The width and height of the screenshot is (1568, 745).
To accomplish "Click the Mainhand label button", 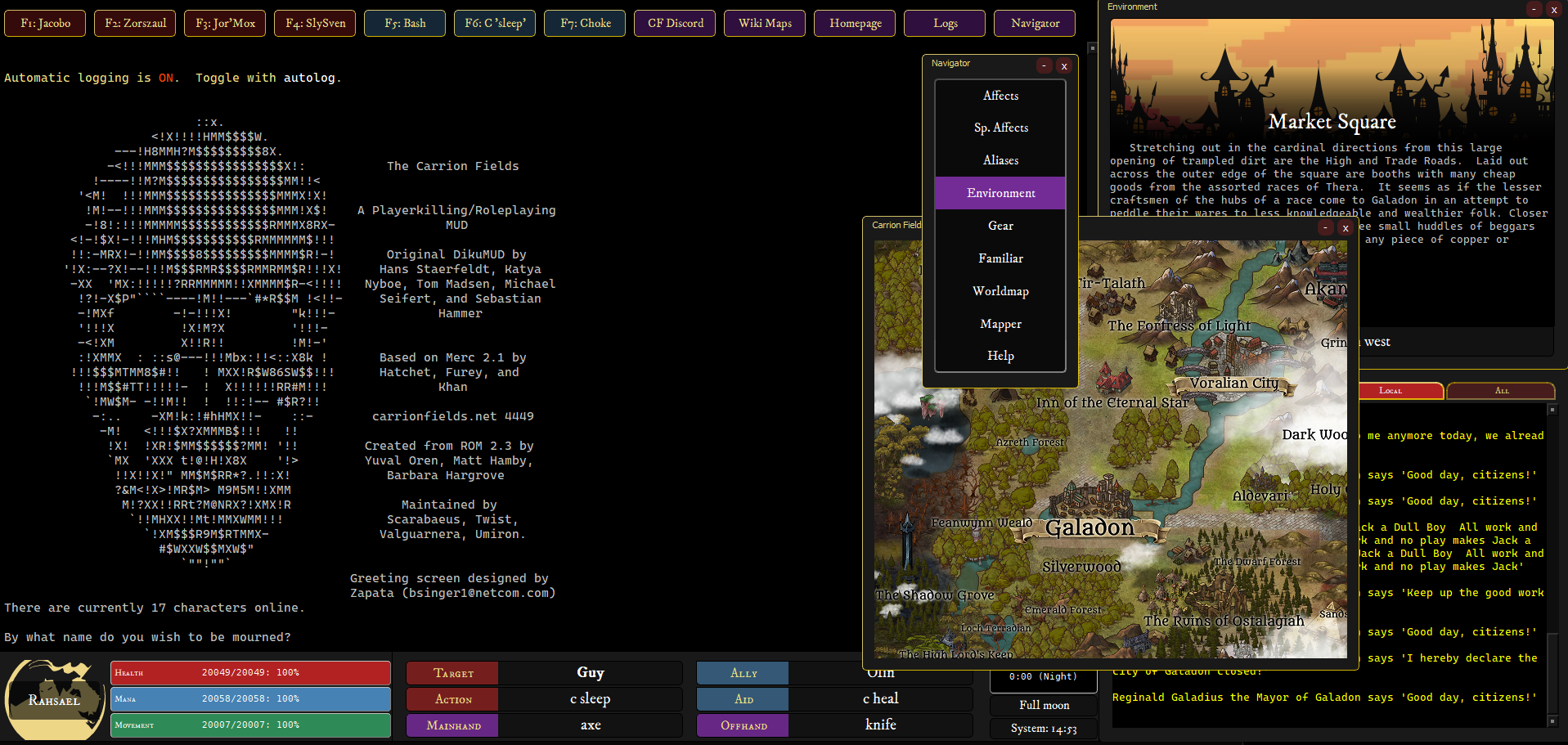I will point(453,725).
